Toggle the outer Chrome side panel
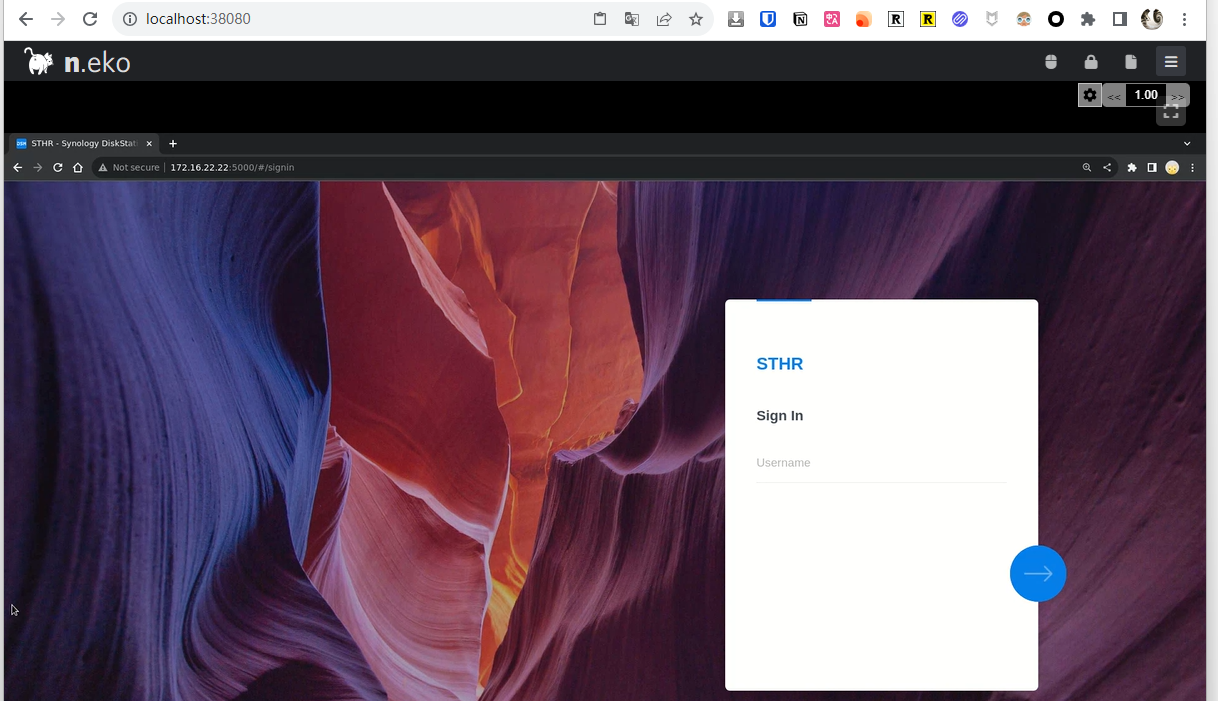Viewport: 1218px width, 701px height. [1120, 19]
